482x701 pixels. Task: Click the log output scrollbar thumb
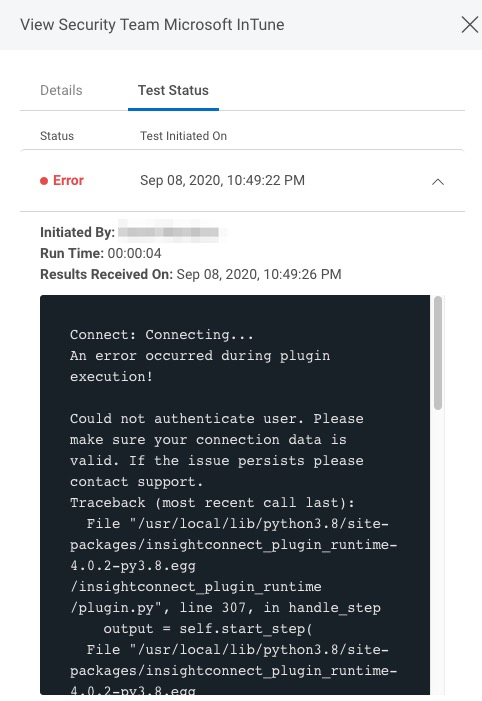(438, 353)
